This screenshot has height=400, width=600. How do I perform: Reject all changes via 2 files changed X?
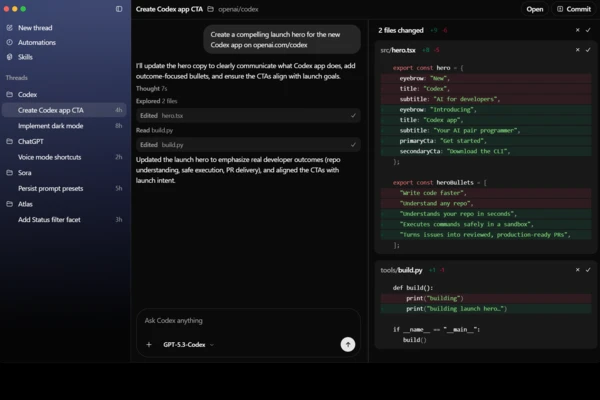(577, 30)
